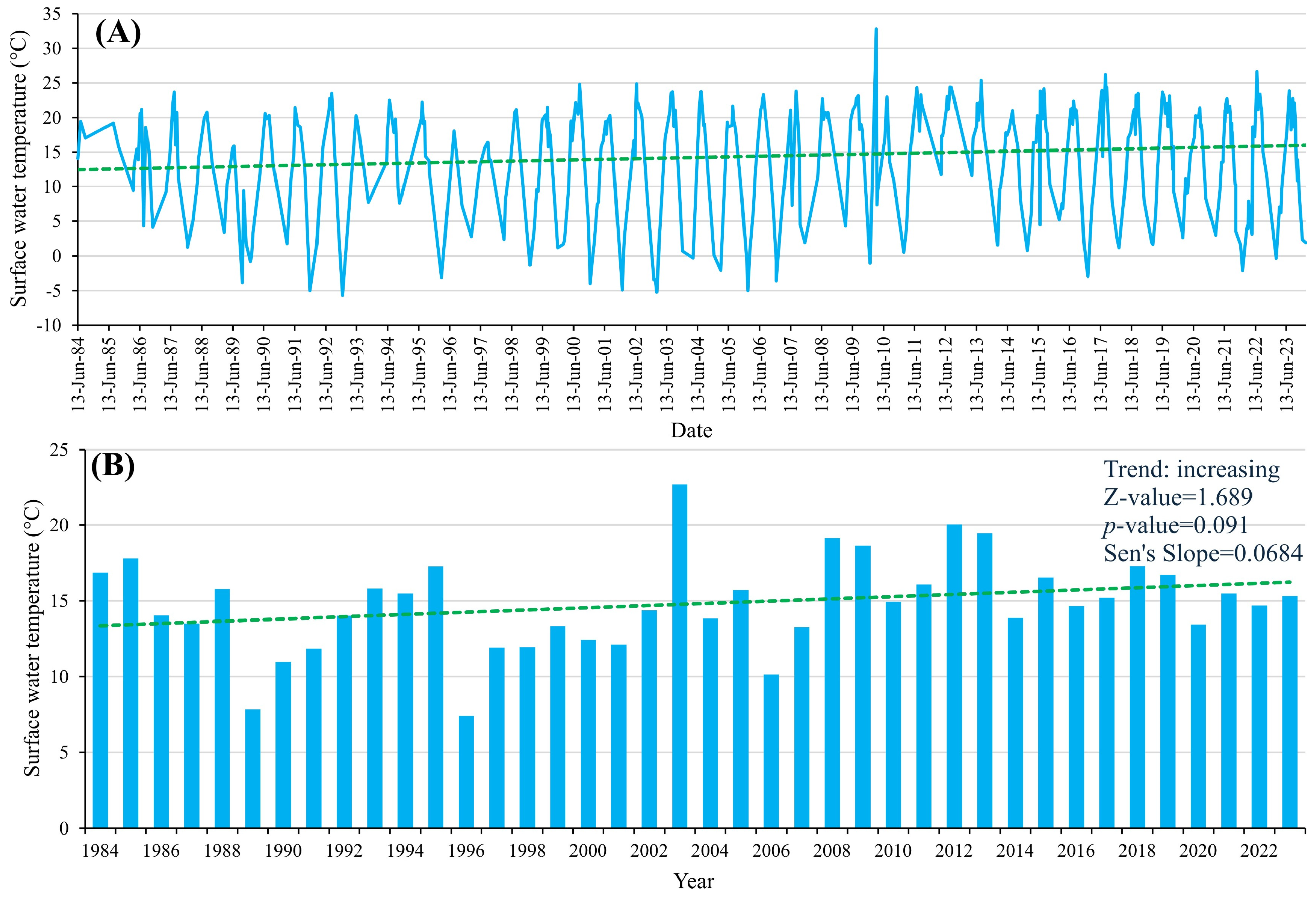Click the shortest 1996 bar
Screen dimensions: 1316x898
coord(466,772)
